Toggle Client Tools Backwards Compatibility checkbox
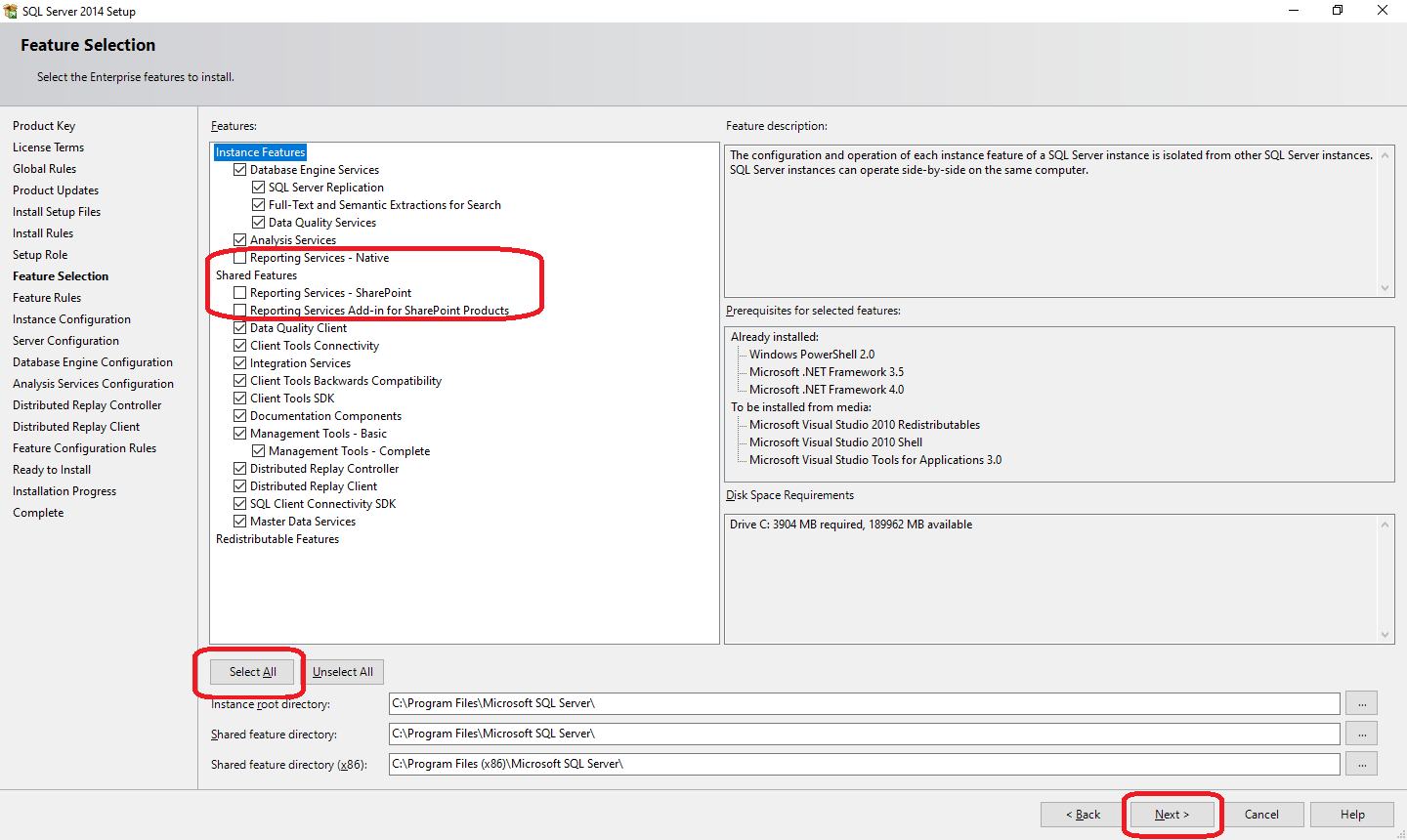This screenshot has height=840, width=1407. pyautogui.click(x=239, y=381)
